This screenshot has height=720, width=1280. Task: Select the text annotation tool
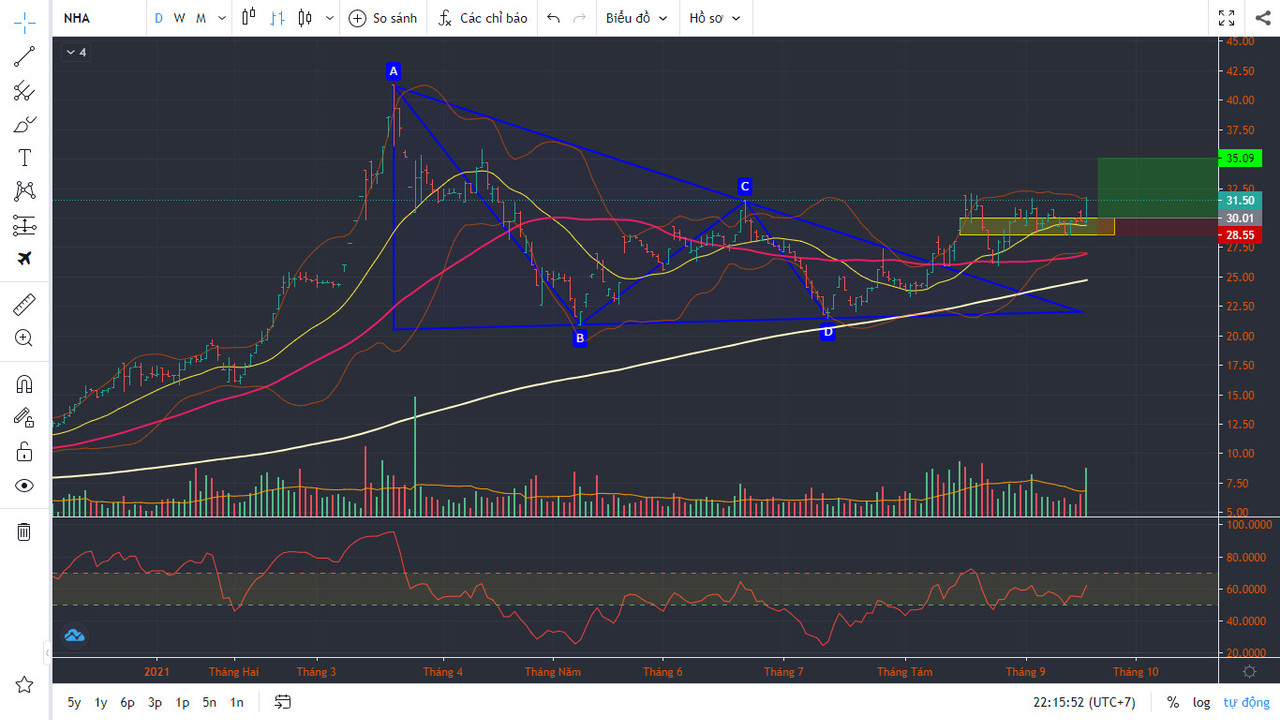click(x=24, y=158)
